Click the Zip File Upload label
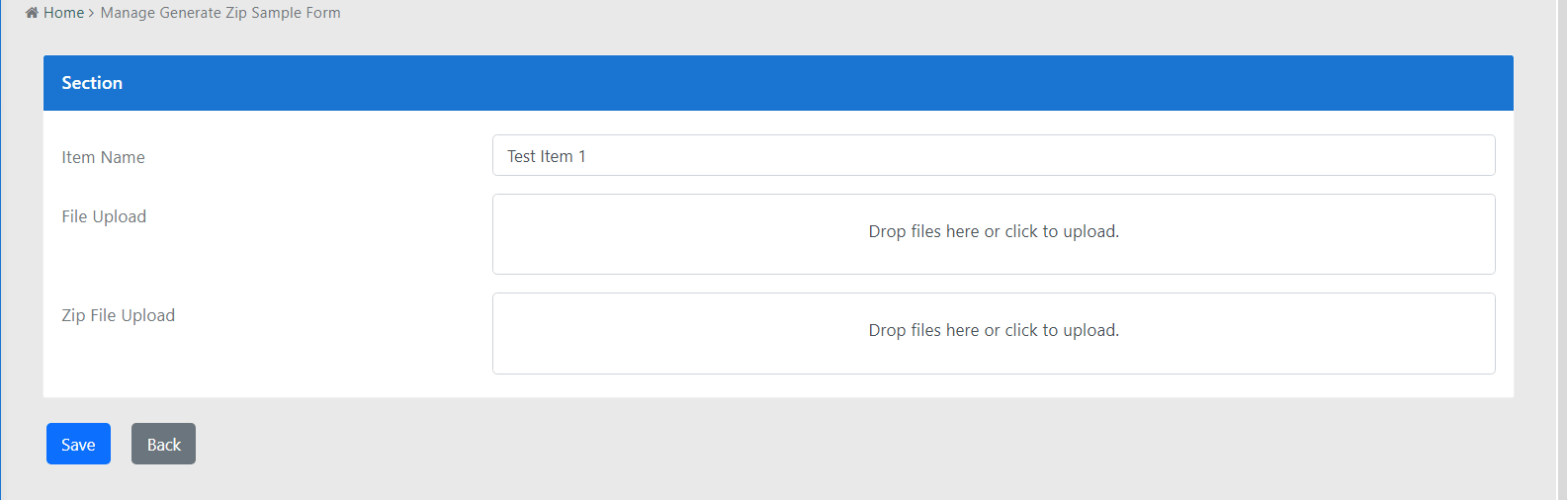This screenshot has width=1568, height=500. coord(118,315)
